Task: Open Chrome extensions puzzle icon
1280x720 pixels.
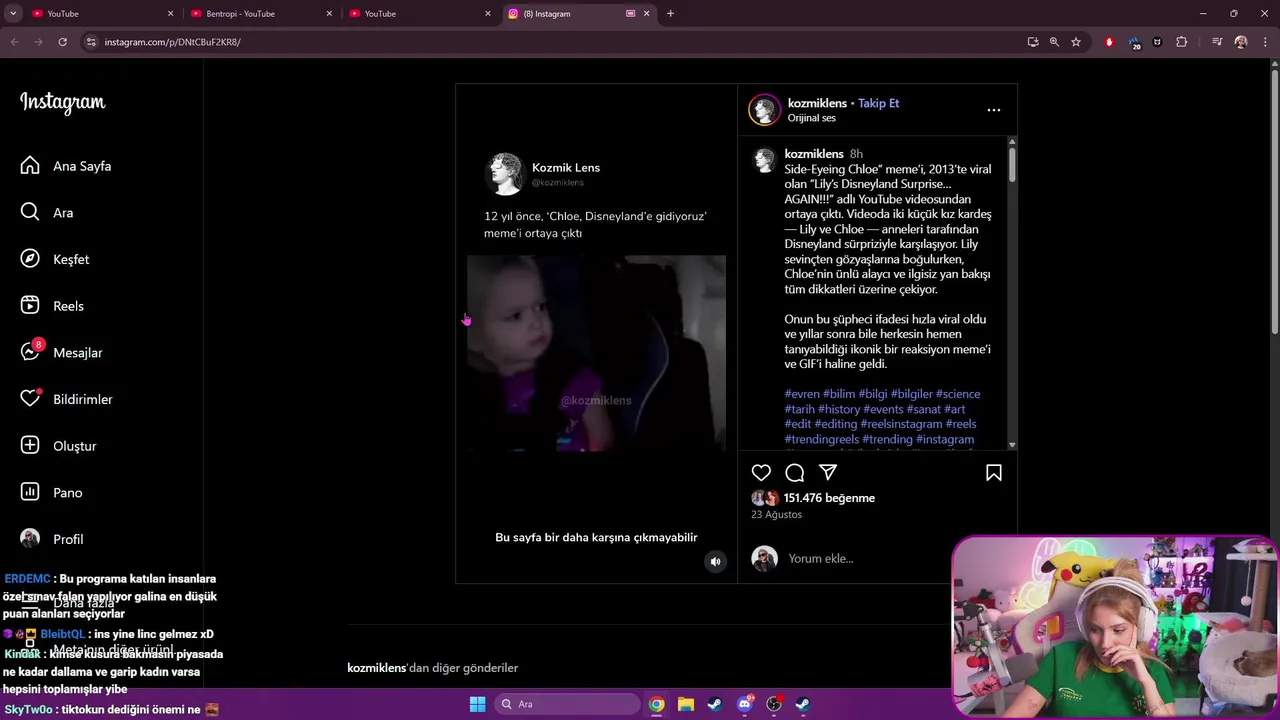Action: point(1182,42)
